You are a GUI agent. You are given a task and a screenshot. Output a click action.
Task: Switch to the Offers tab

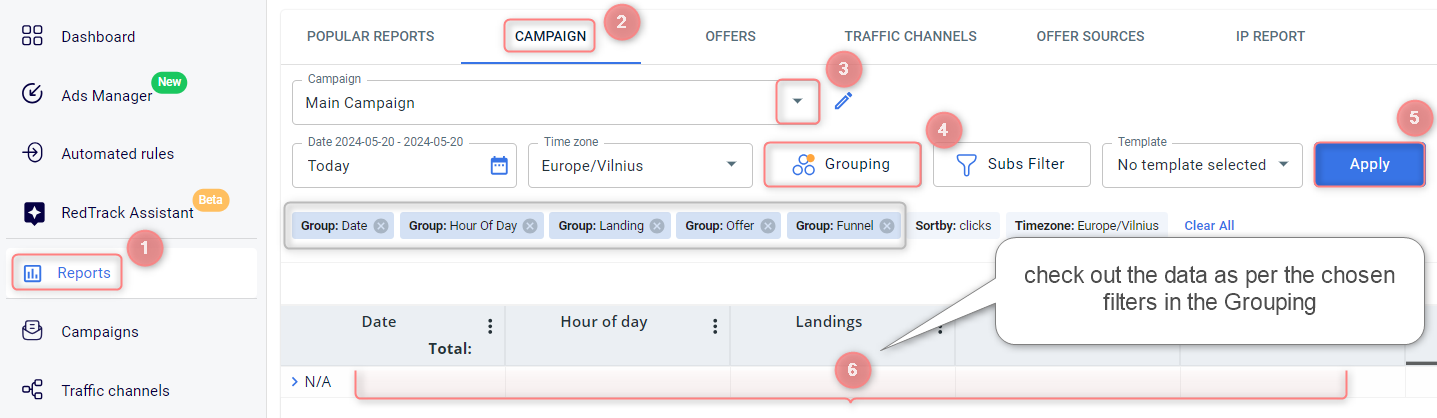pos(730,36)
